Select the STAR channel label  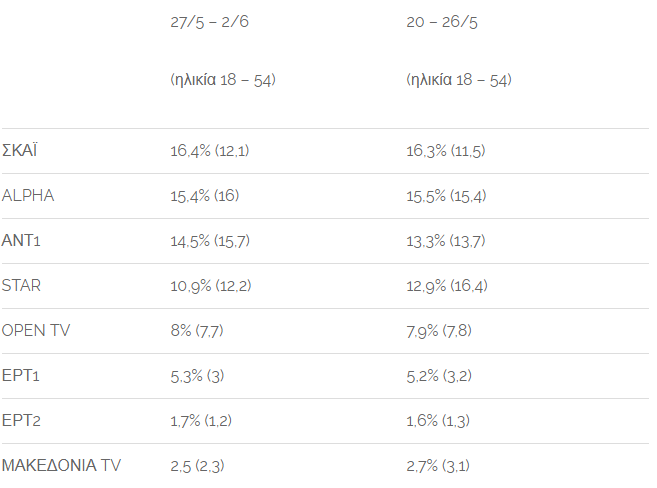pyautogui.click(x=21, y=285)
